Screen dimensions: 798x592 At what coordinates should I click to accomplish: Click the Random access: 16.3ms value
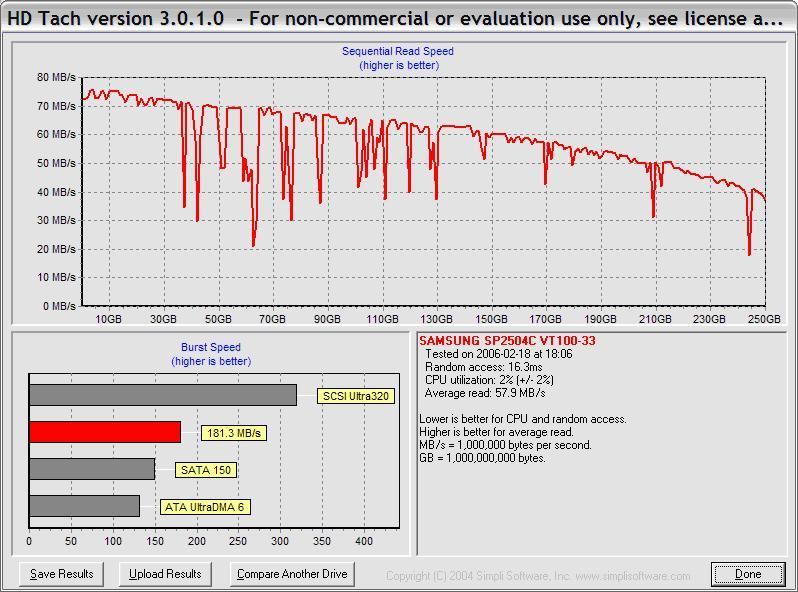[483, 367]
